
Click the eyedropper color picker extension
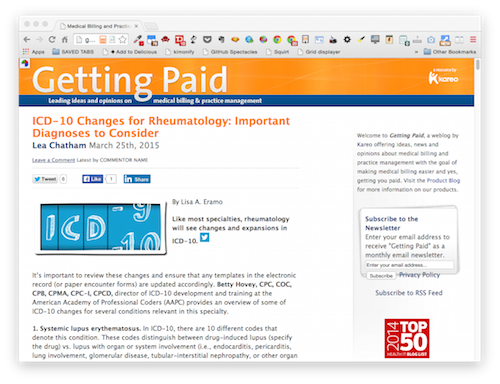(138, 40)
